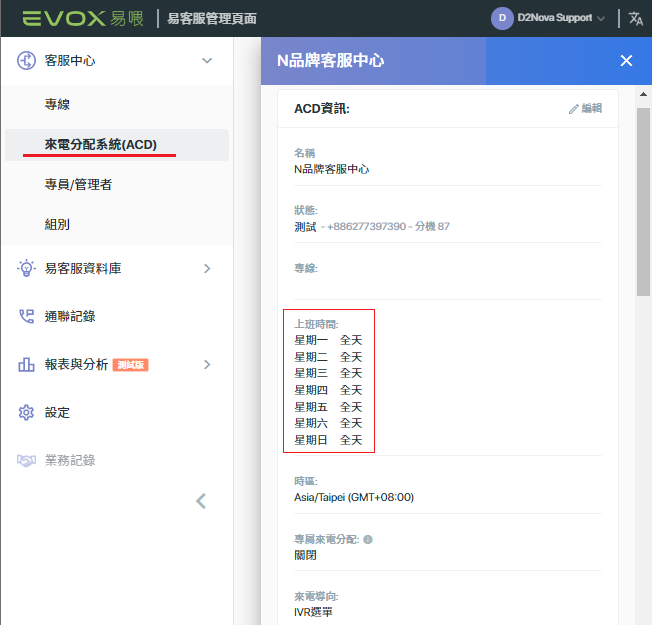
Task: Collapse the sidebar with the left arrow
Action: pyautogui.click(x=201, y=501)
